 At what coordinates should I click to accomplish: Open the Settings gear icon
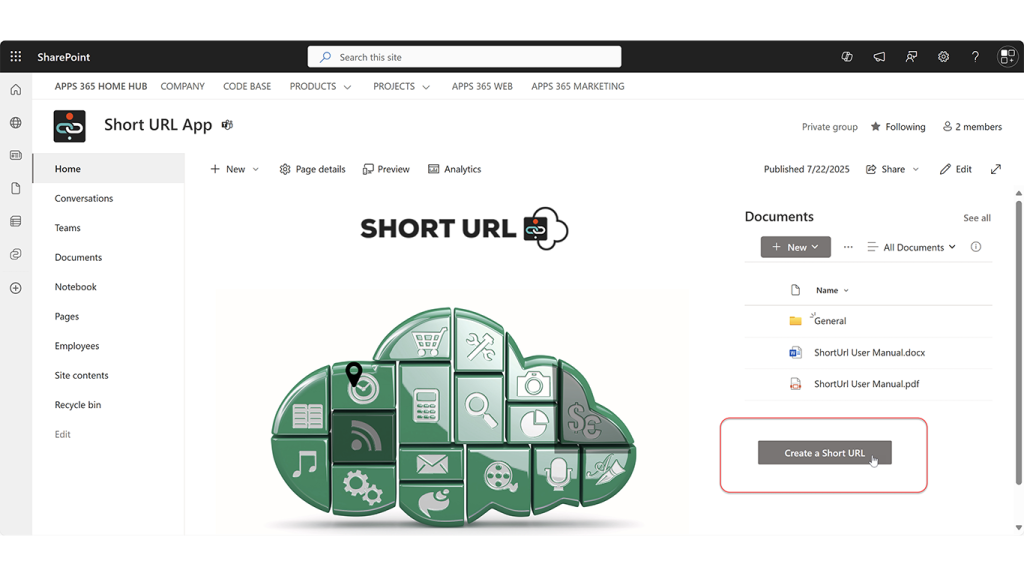tap(943, 57)
